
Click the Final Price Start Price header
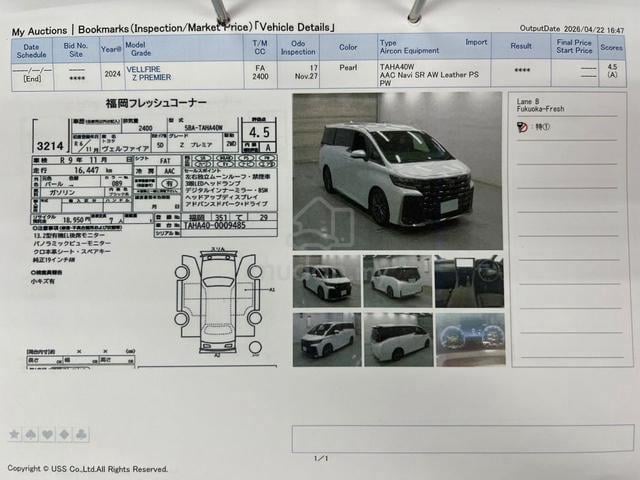[x=574, y=47]
